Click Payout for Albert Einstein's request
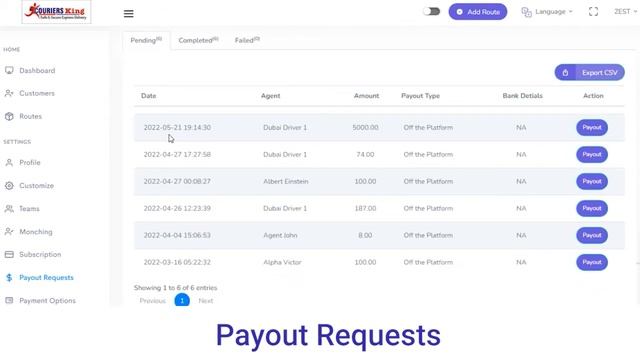This screenshot has height=360, width=640. point(592,181)
